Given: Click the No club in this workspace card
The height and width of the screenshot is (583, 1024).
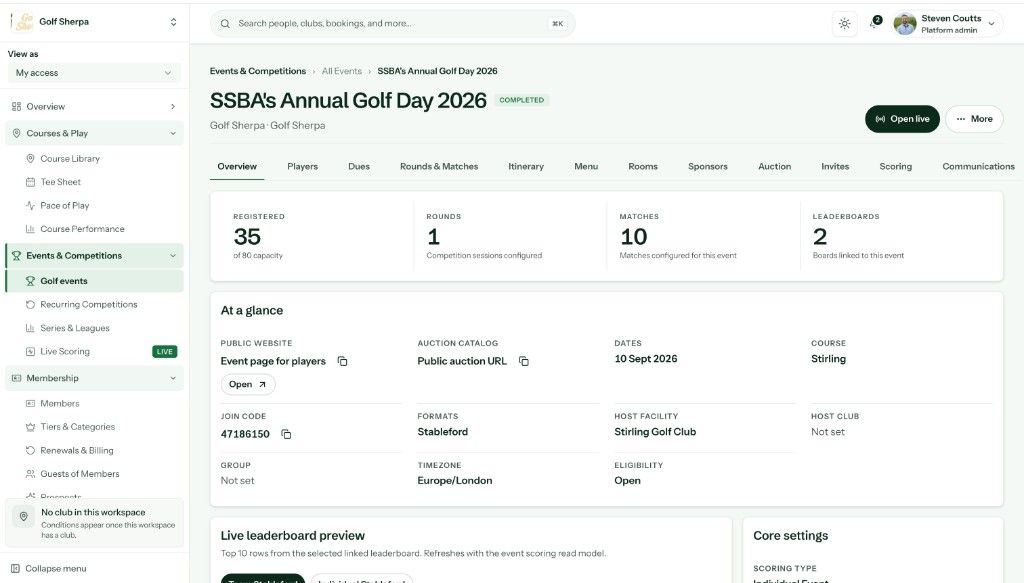Looking at the screenshot, I should pyautogui.click(x=94, y=522).
